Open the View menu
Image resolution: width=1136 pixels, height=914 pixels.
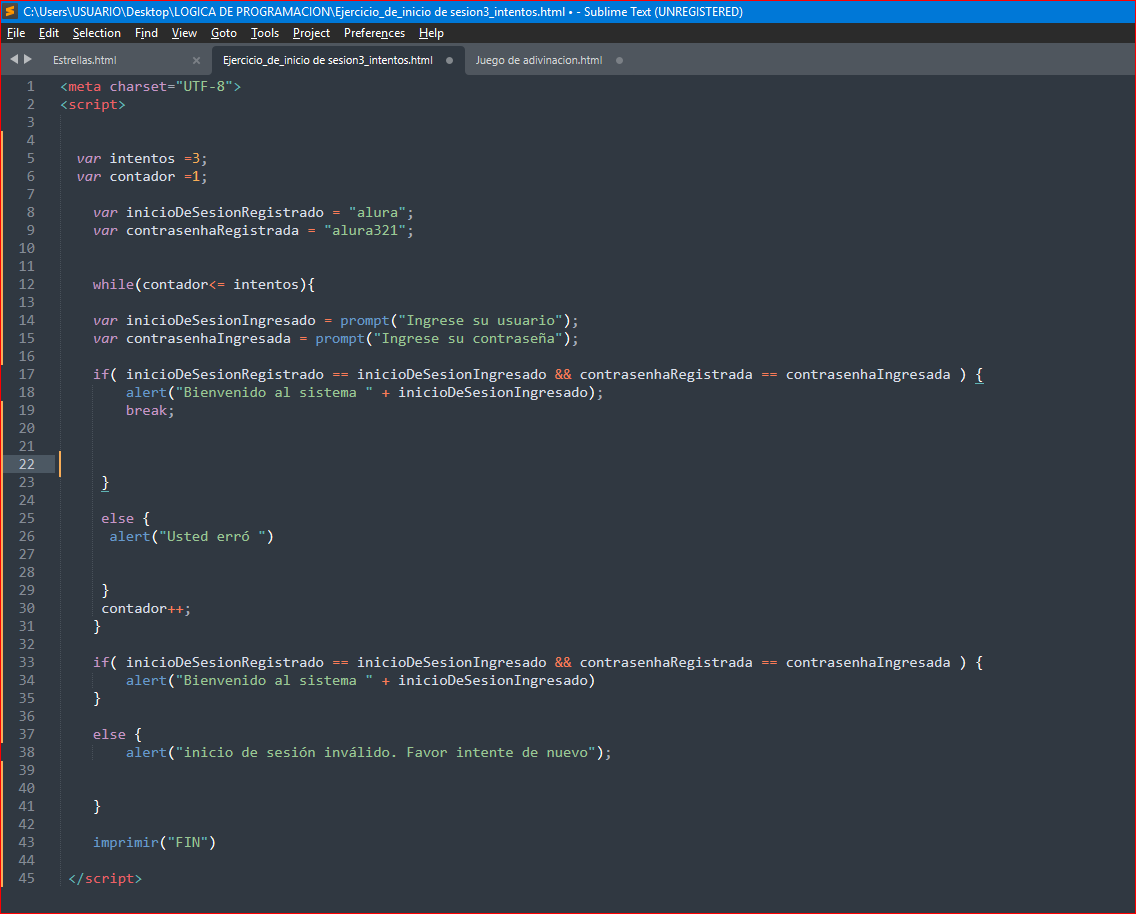pos(184,33)
